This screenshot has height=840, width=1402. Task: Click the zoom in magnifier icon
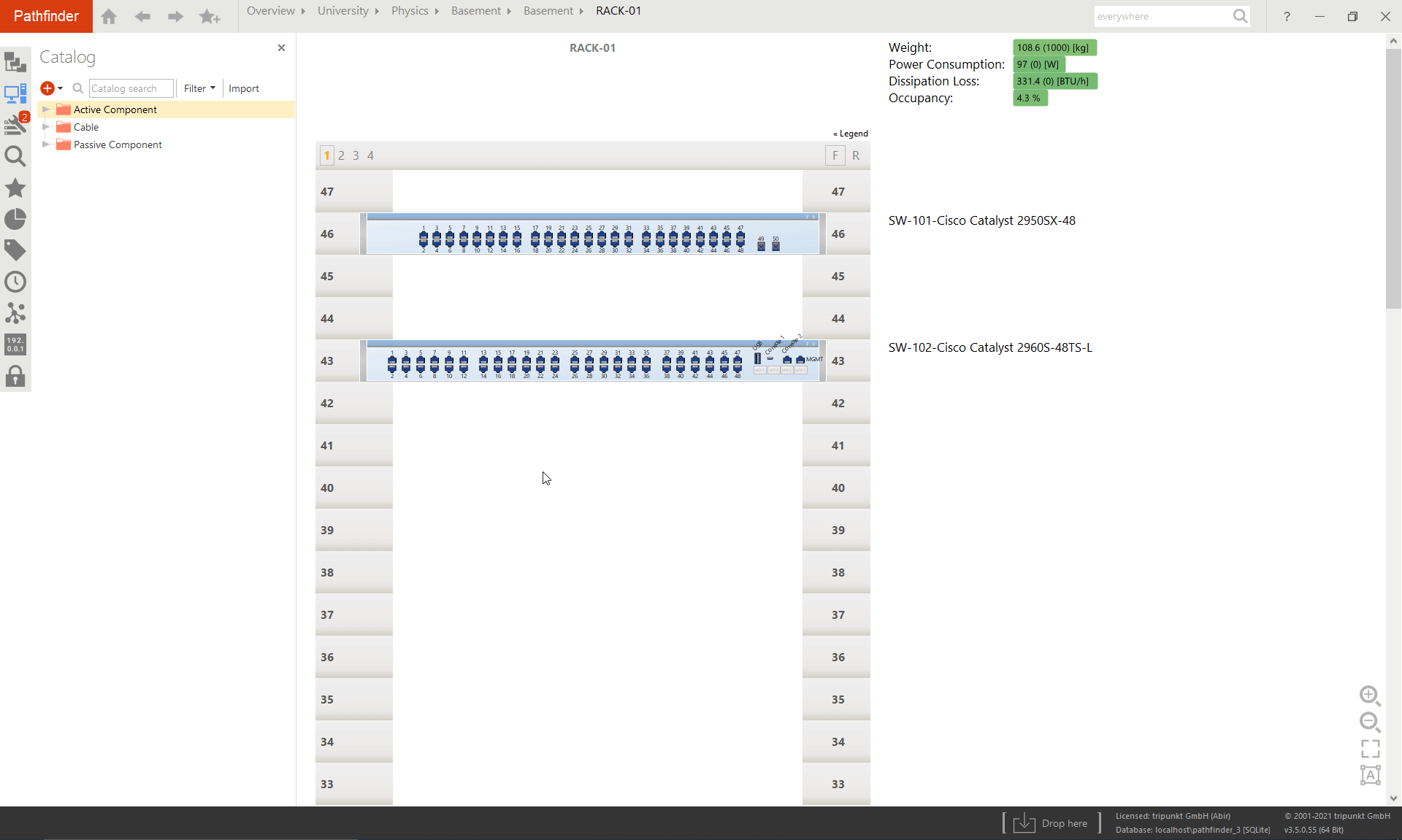click(1369, 695)
